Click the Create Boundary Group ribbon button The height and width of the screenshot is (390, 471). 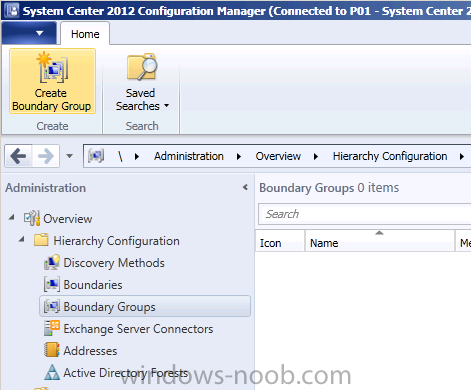(52, 81)
